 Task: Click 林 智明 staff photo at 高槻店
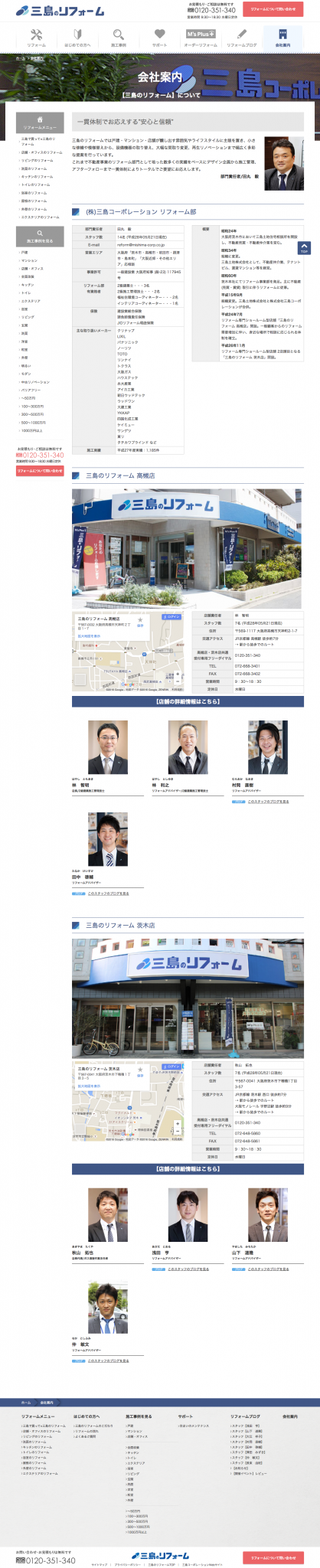point(108,746)
